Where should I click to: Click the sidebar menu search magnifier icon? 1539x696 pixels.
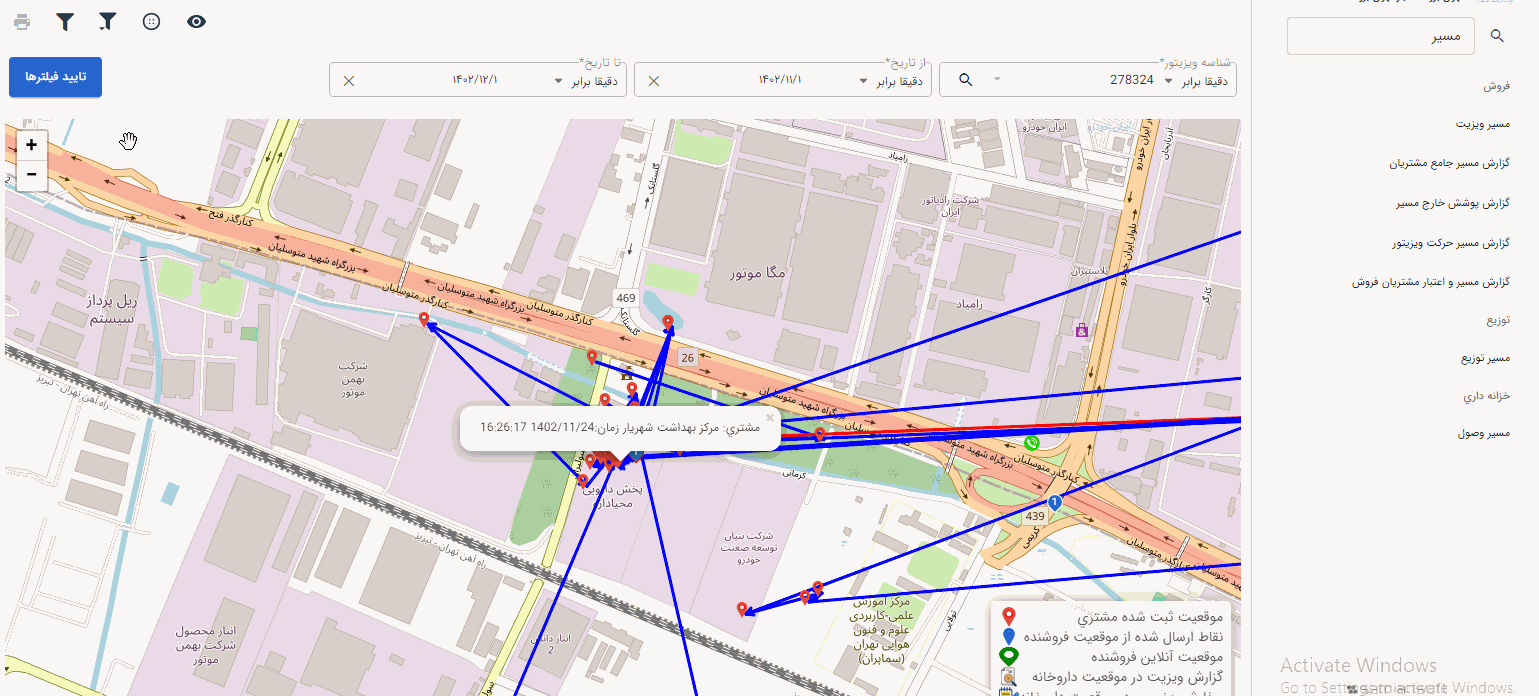1497,36
